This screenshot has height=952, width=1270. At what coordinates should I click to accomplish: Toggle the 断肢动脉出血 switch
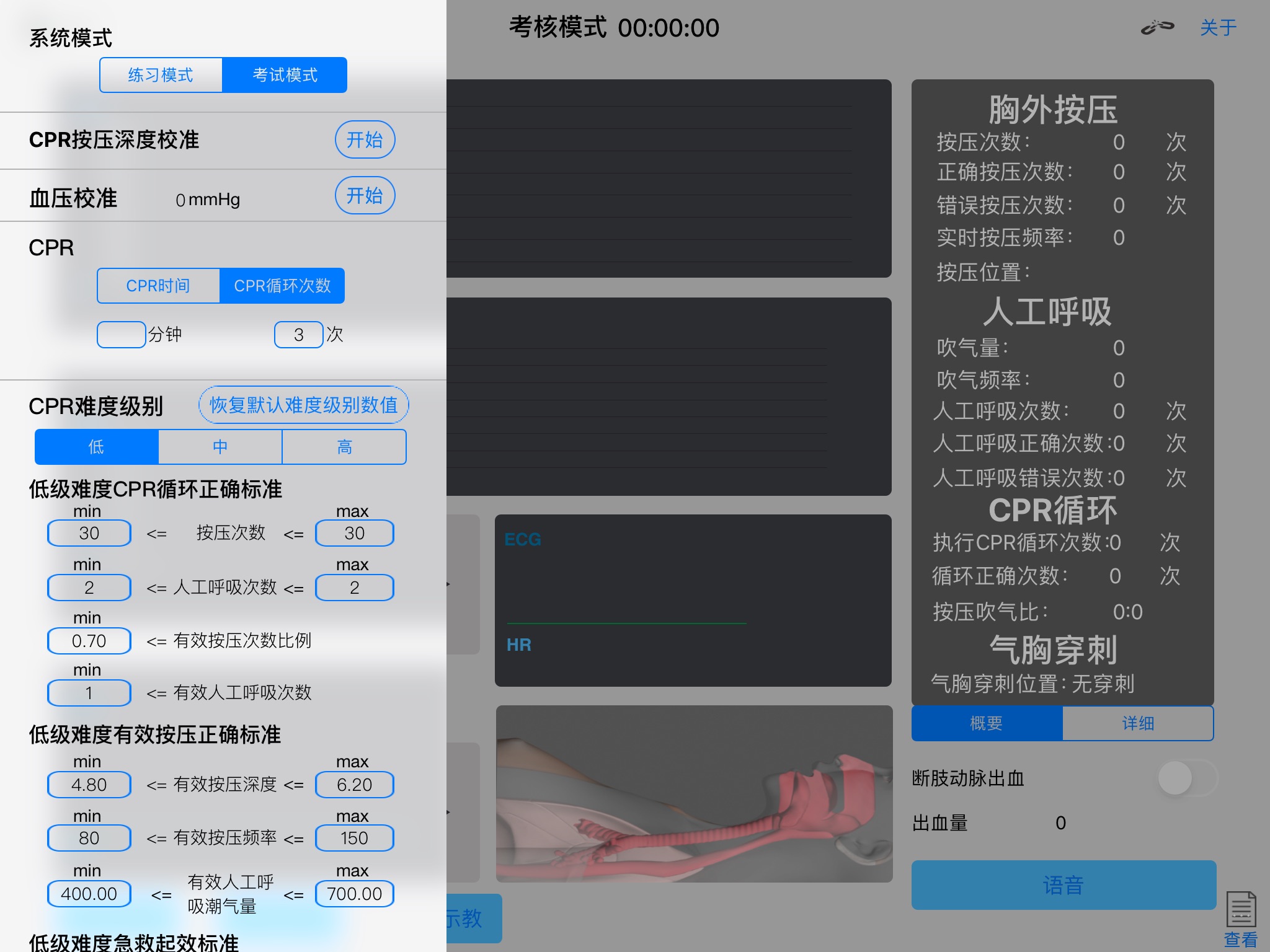click(x=1187, y=778)
